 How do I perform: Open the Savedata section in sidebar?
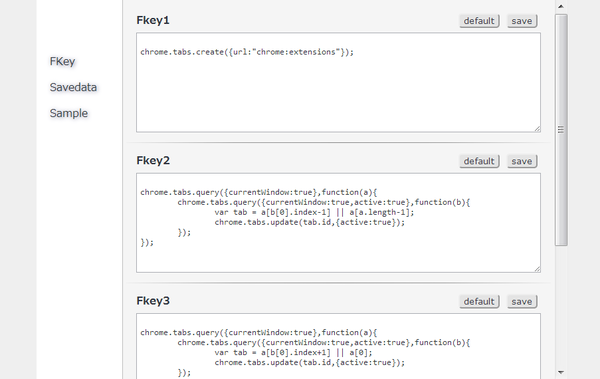[x=73, y=87]
